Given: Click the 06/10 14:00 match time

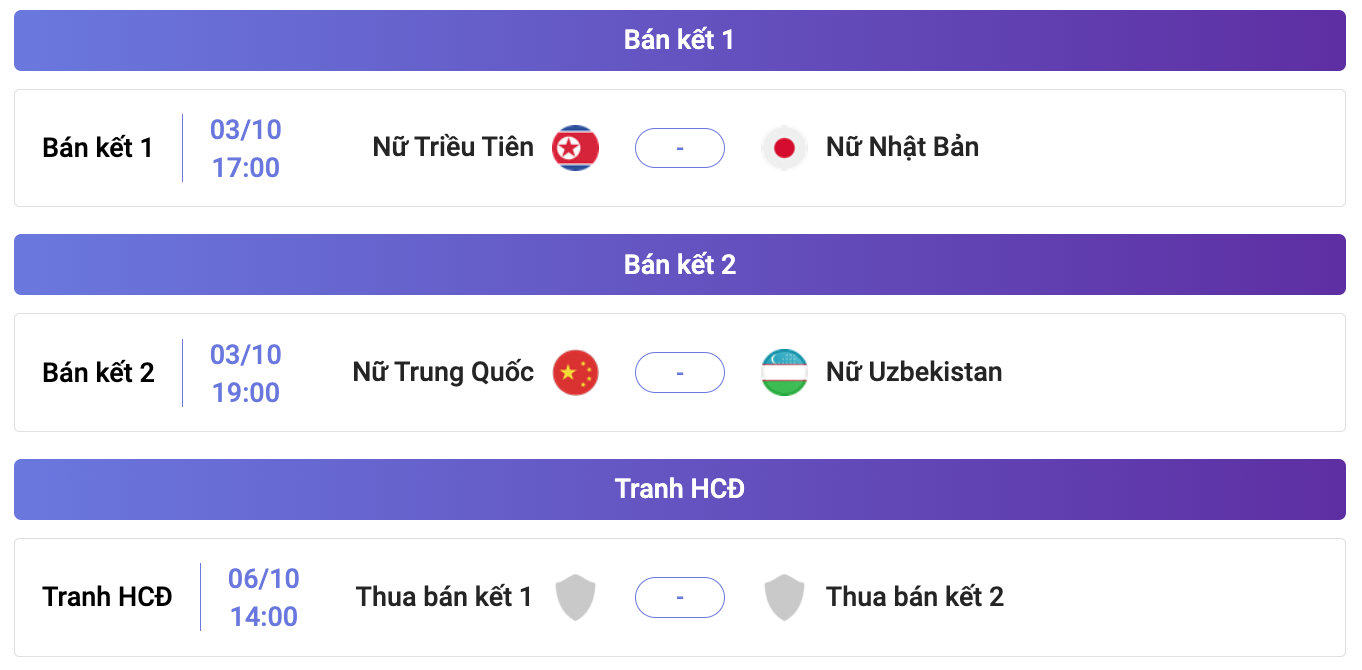Looking at the screenshot, I should [264, 597].
